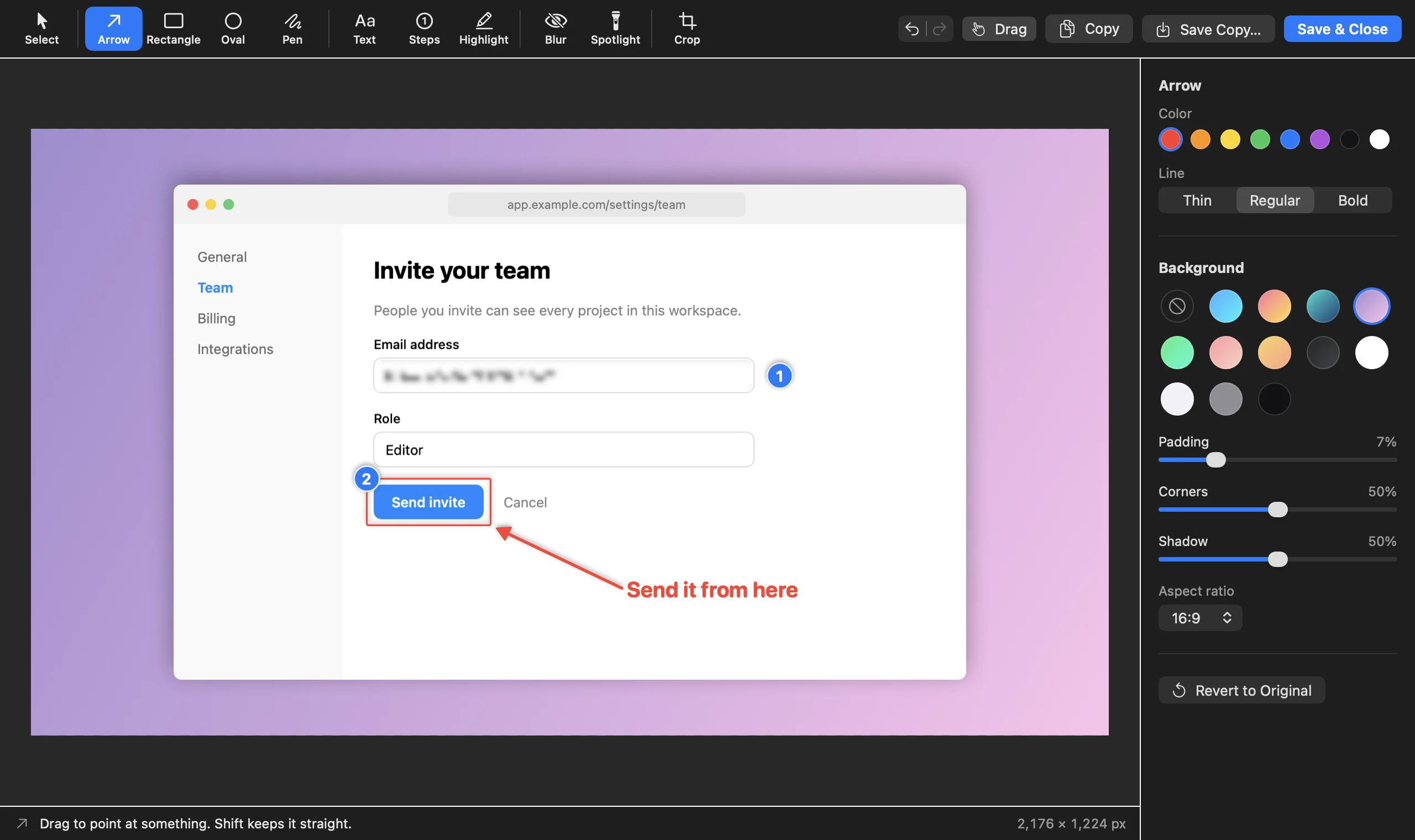The image size is (1415, 840).
Task: Open the 16:9 aspect ratio dropdown
Action: [x=1200, y=617]
